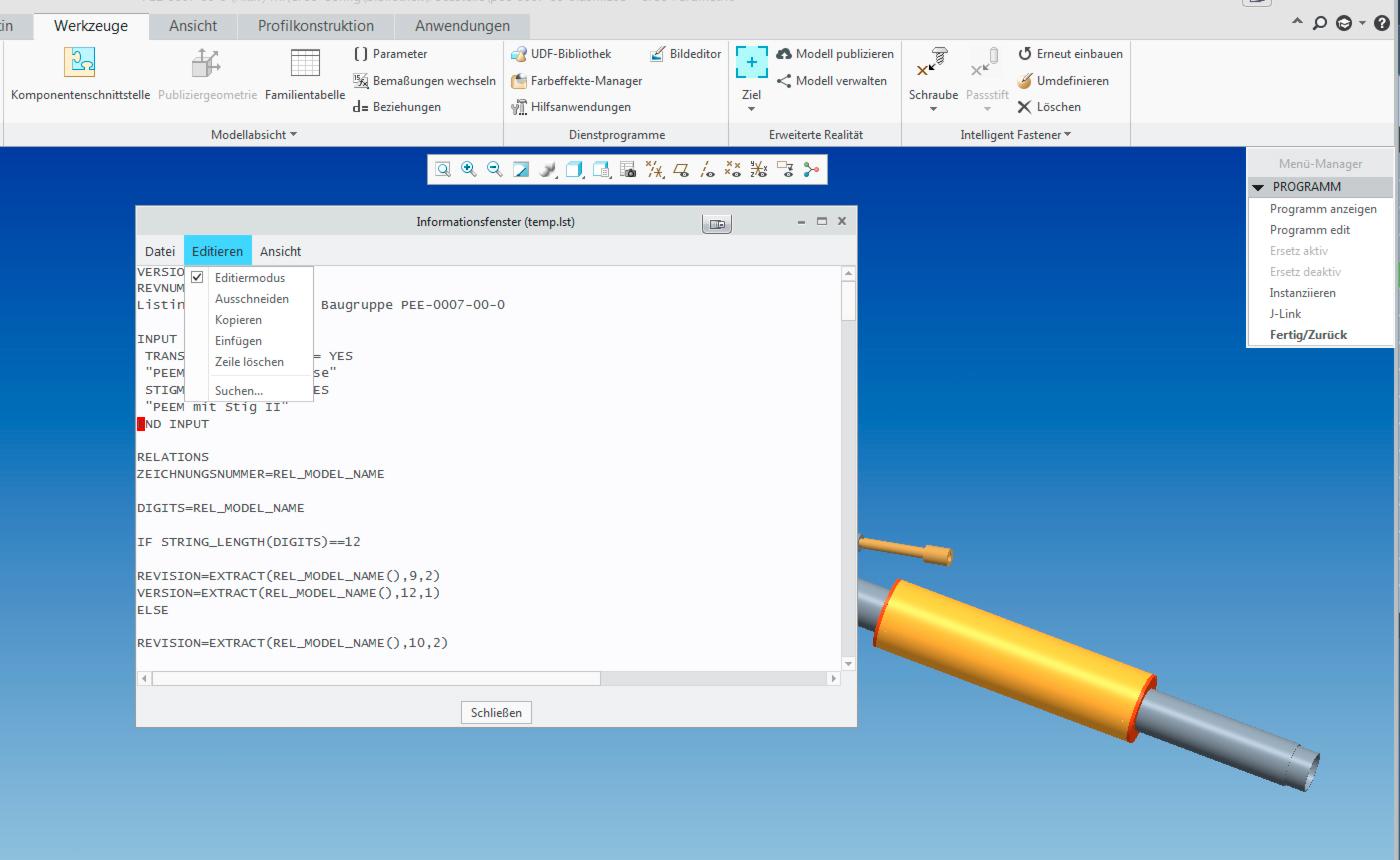This screenshot has height=860, width=1400.
Task: Toggle coordinate system display icon
Action: [759, 170]
